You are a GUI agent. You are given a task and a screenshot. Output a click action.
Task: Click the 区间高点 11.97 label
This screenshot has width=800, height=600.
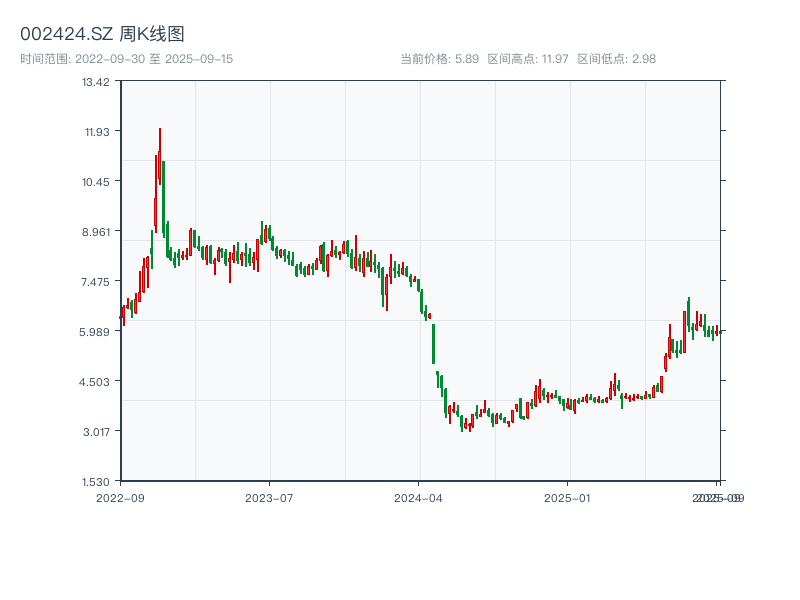pyautogui.click(x=528, y=59)
